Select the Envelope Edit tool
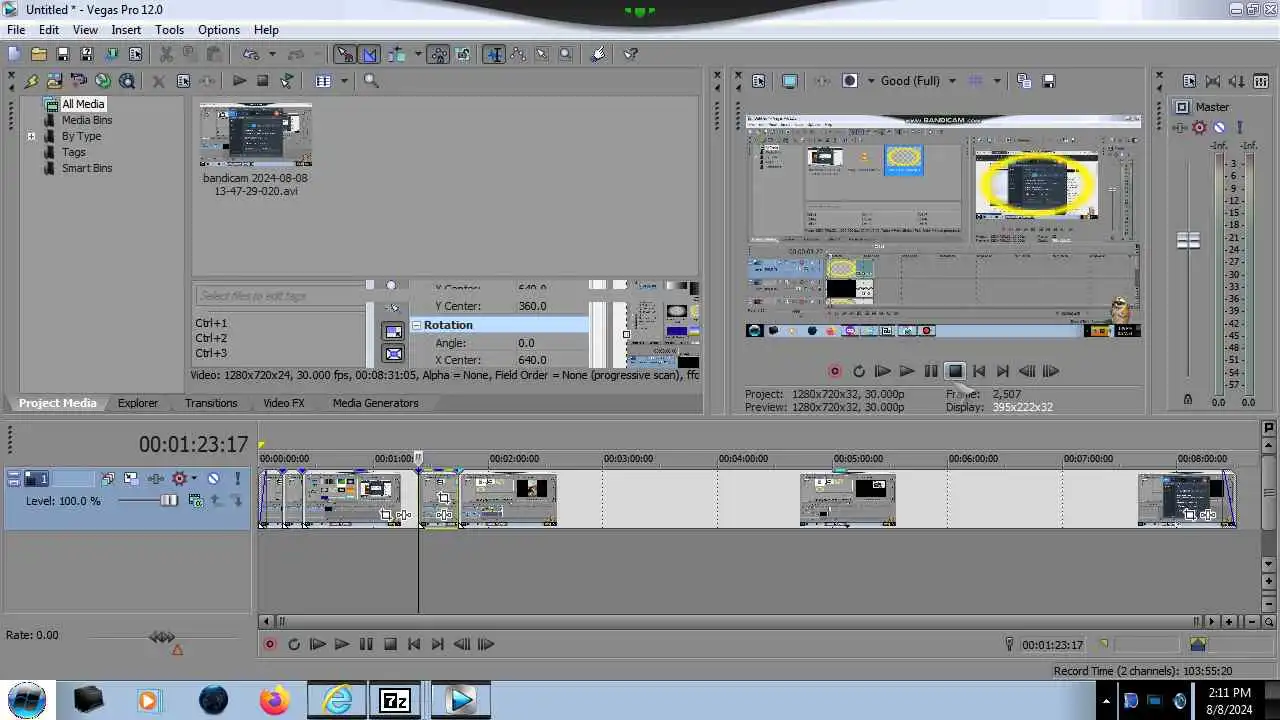The image size is (1280, 720). (x=518, y=54)
